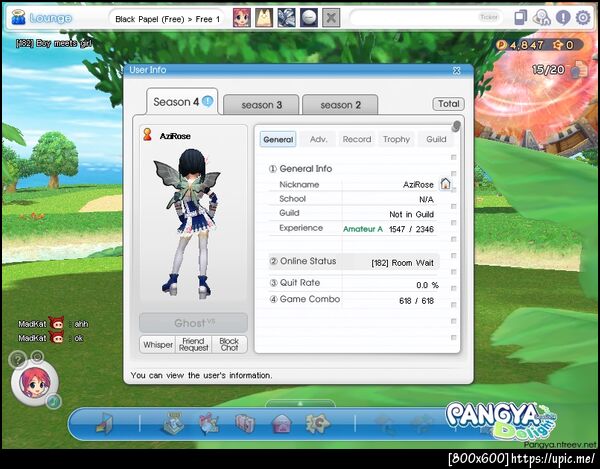Click the Ticker input field
600x469 pixels.
coord(427,18)
